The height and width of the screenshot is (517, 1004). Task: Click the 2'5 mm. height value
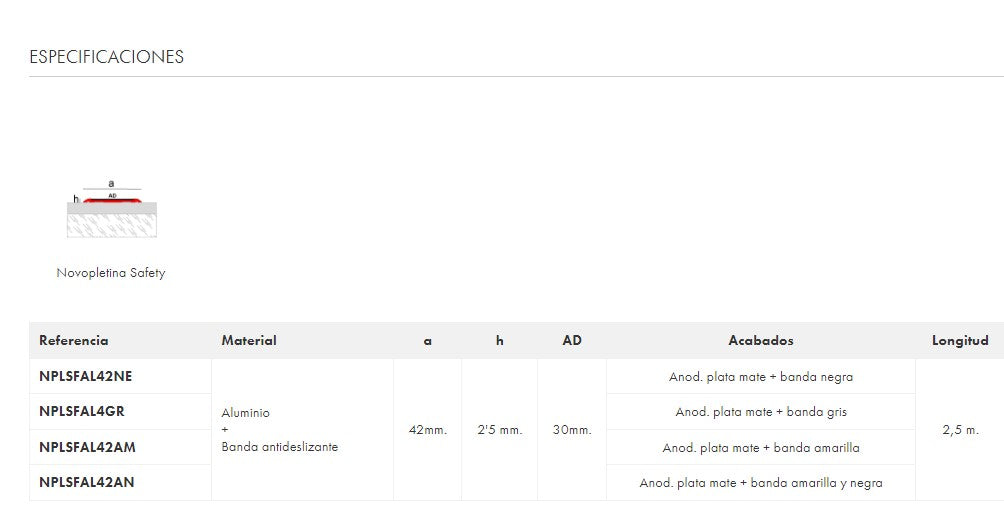click(x=500, y=430)
